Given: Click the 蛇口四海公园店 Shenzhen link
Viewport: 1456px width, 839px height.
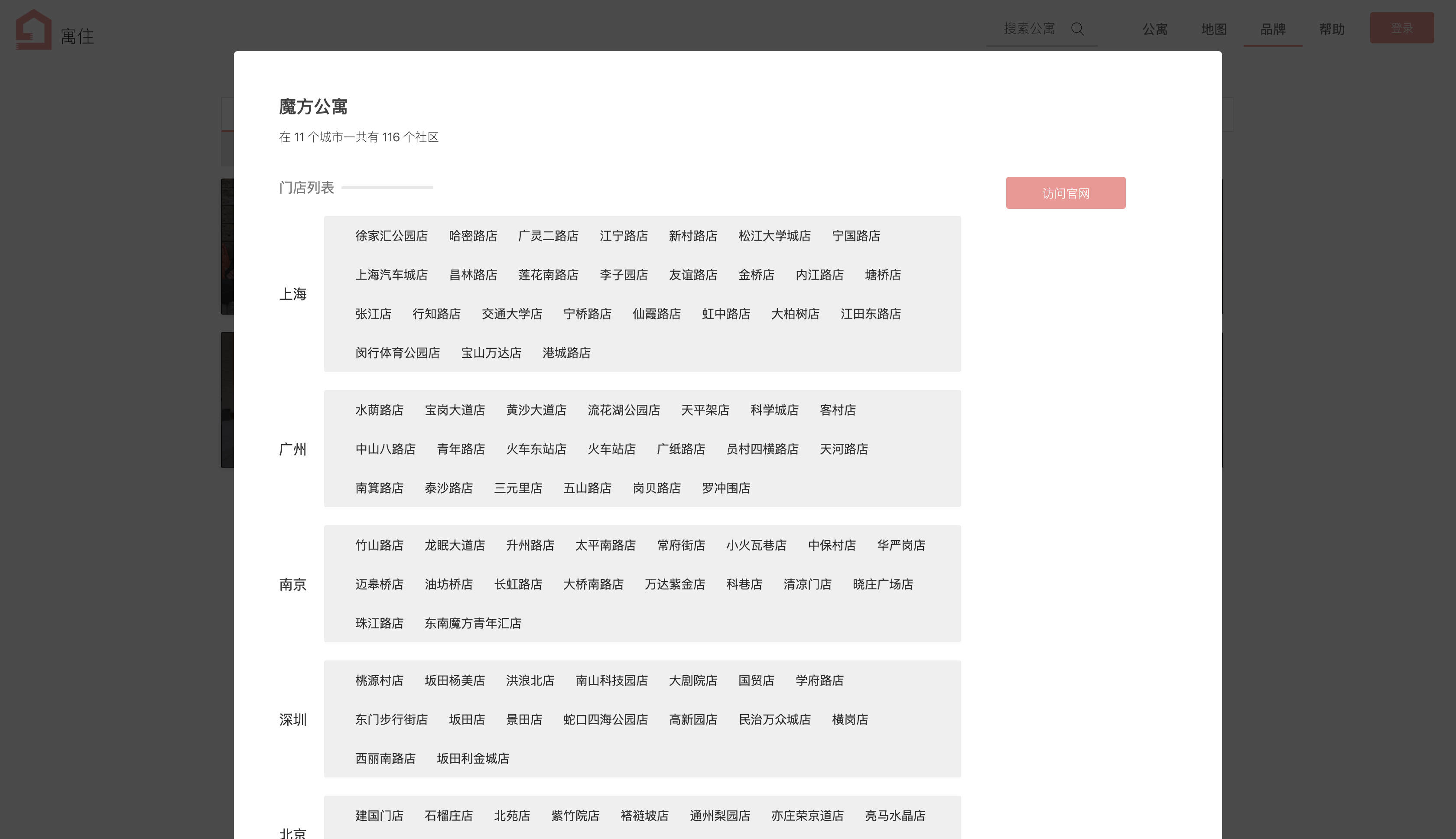Looking at the screenshot, I should pos(605,719).
